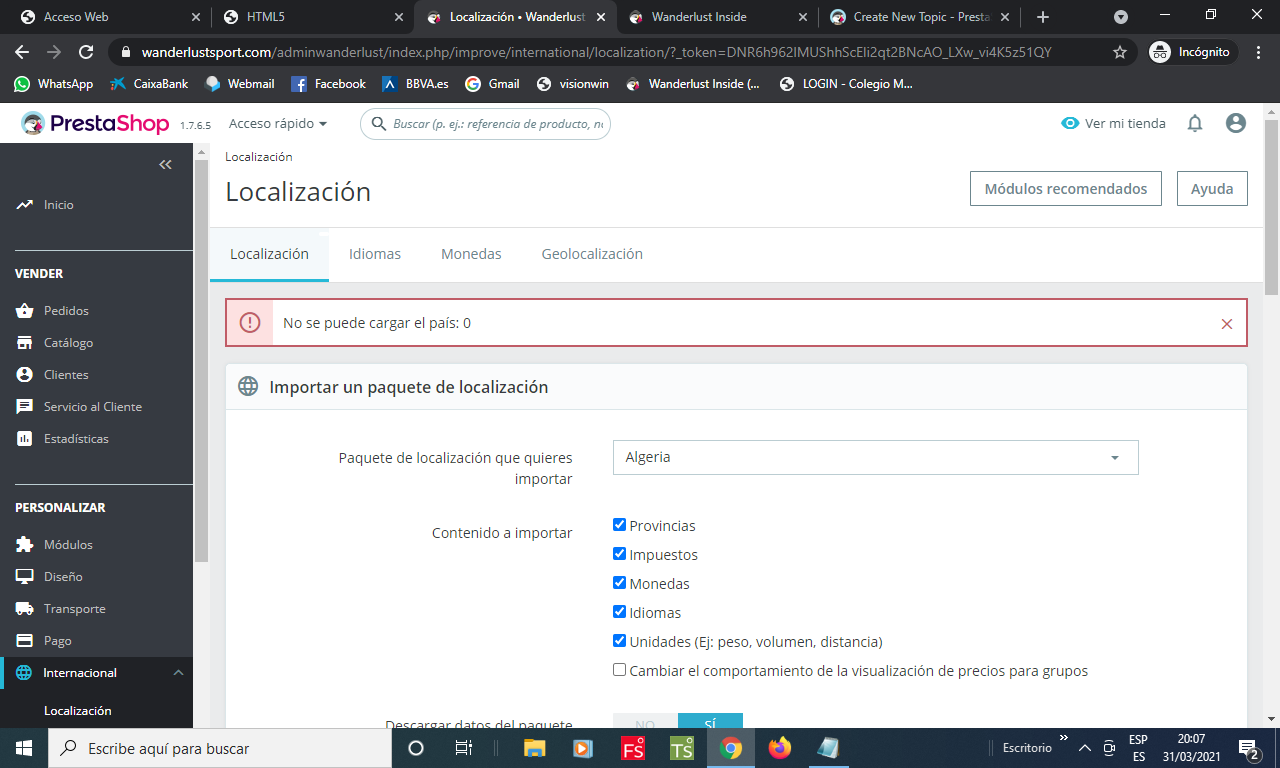The height and width of the screenshot is (768, 1280).
Task: Open Chrome from the Windows taskbar
Action: (731, 748)
